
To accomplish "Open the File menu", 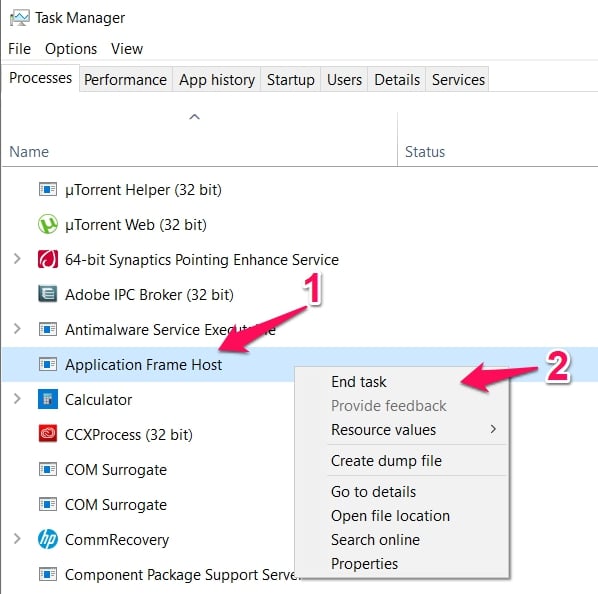I will (19, 49).
